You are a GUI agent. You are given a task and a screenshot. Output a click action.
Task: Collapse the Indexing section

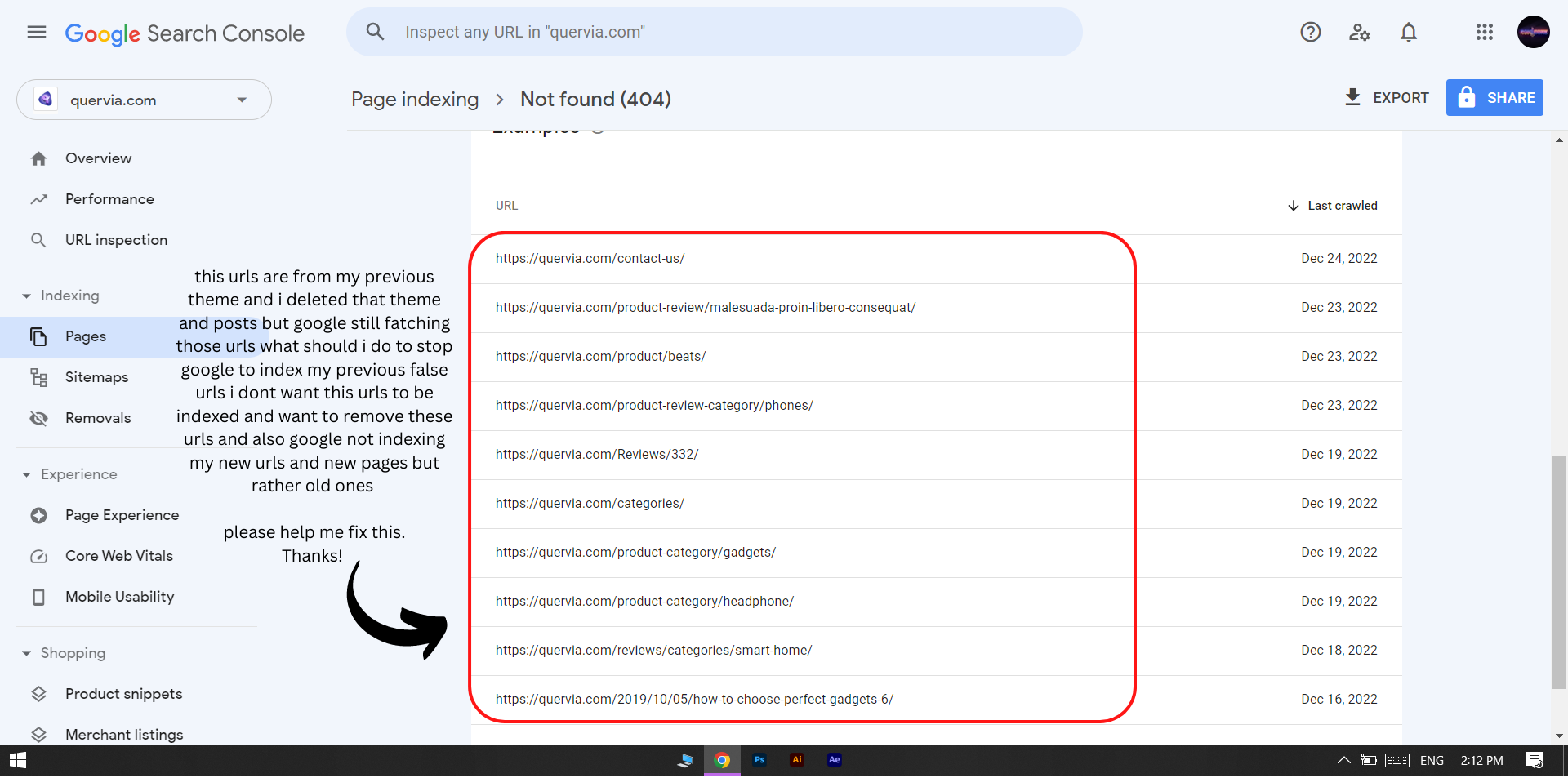tap(26, 296)
